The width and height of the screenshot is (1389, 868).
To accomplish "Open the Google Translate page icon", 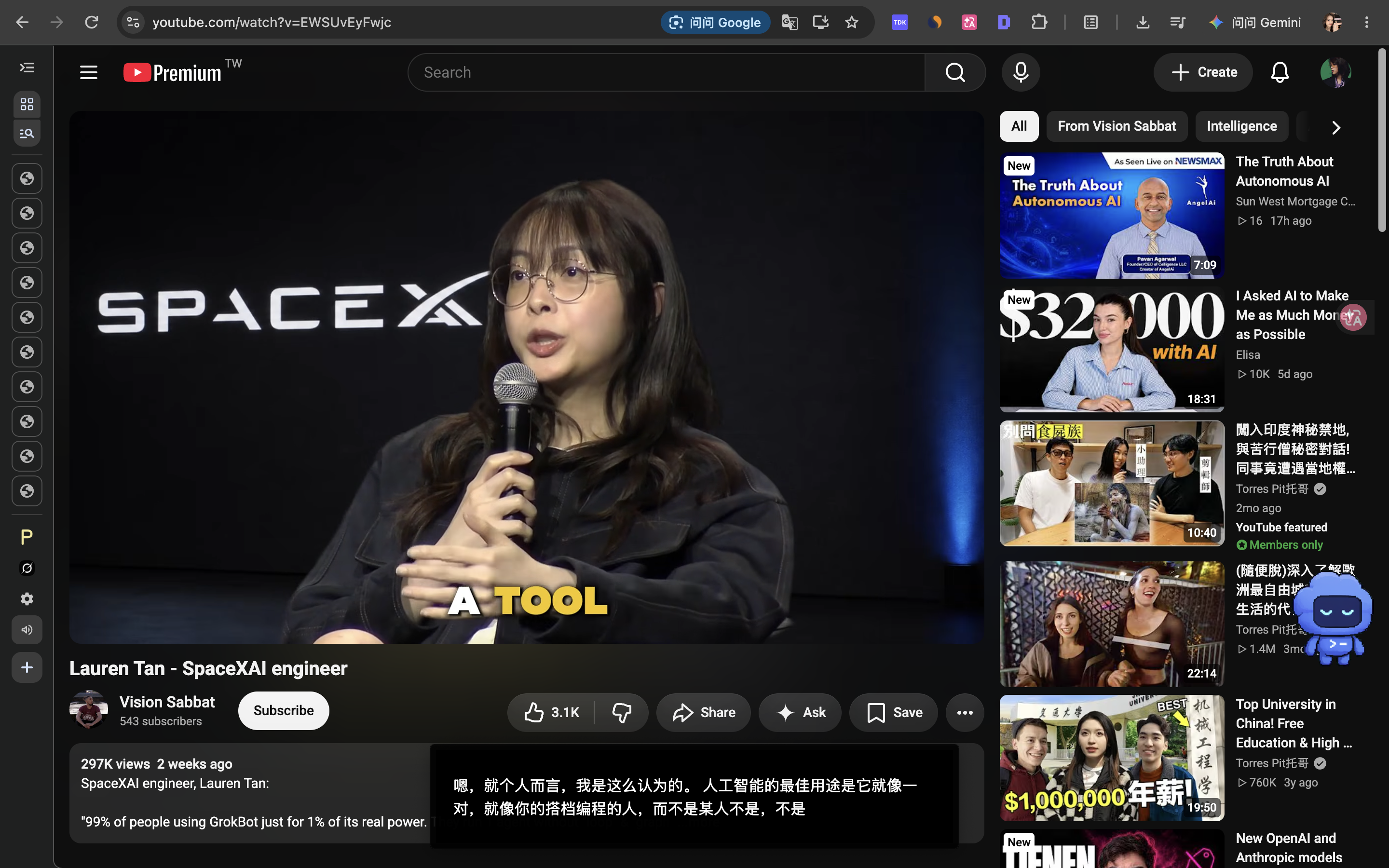I will [x=789, y=22].
